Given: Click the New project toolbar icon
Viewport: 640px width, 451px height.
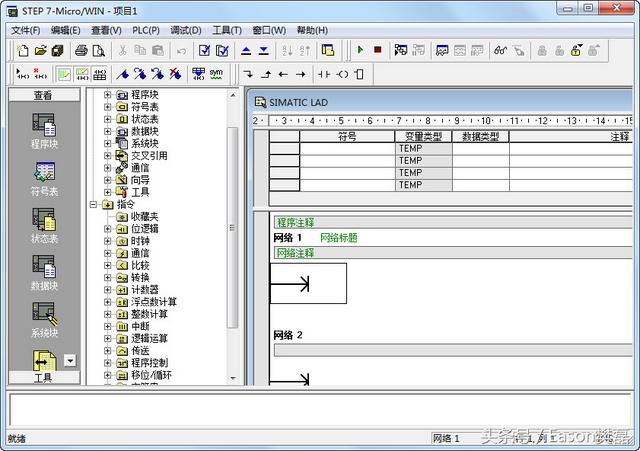Looking at the screenshot, I should [22, 51].
